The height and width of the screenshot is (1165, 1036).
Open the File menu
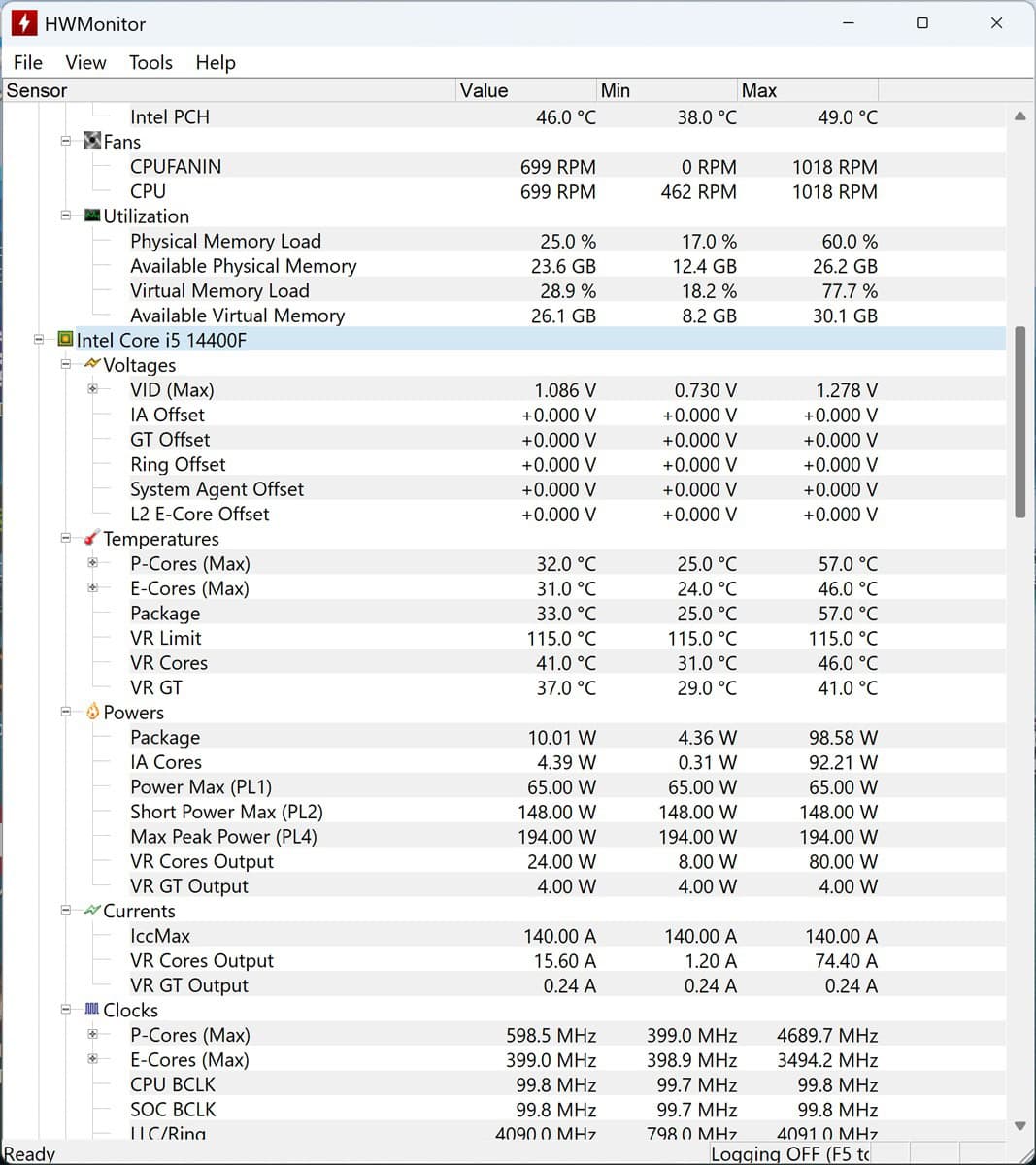pos(27,62)
